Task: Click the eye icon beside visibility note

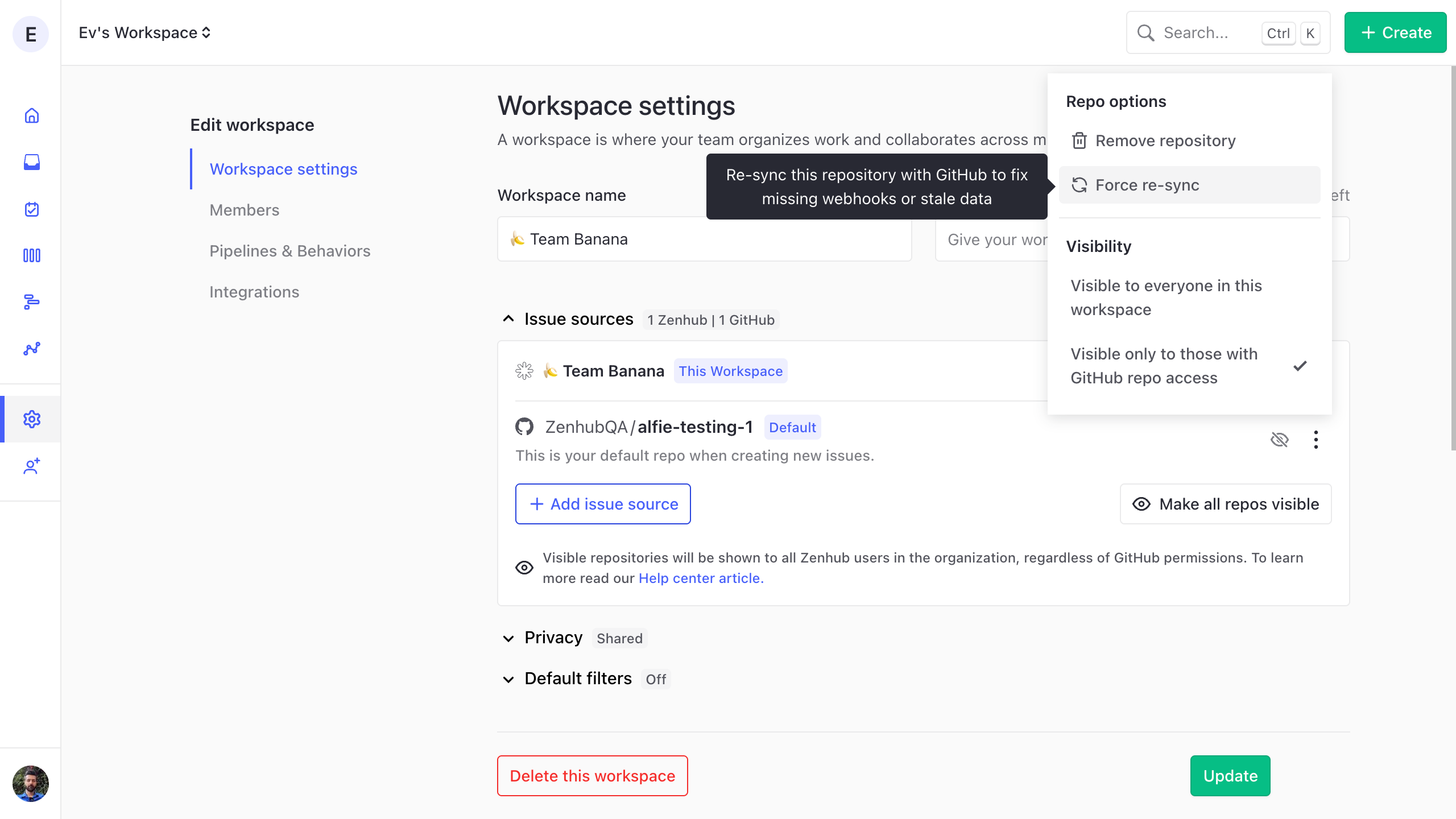Action: [524, 568]
